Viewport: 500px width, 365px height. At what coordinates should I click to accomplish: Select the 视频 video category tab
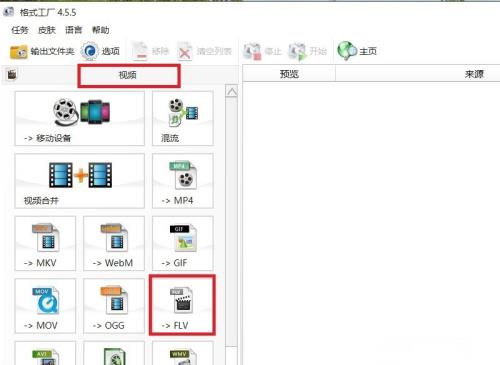[x=129, y=75]
